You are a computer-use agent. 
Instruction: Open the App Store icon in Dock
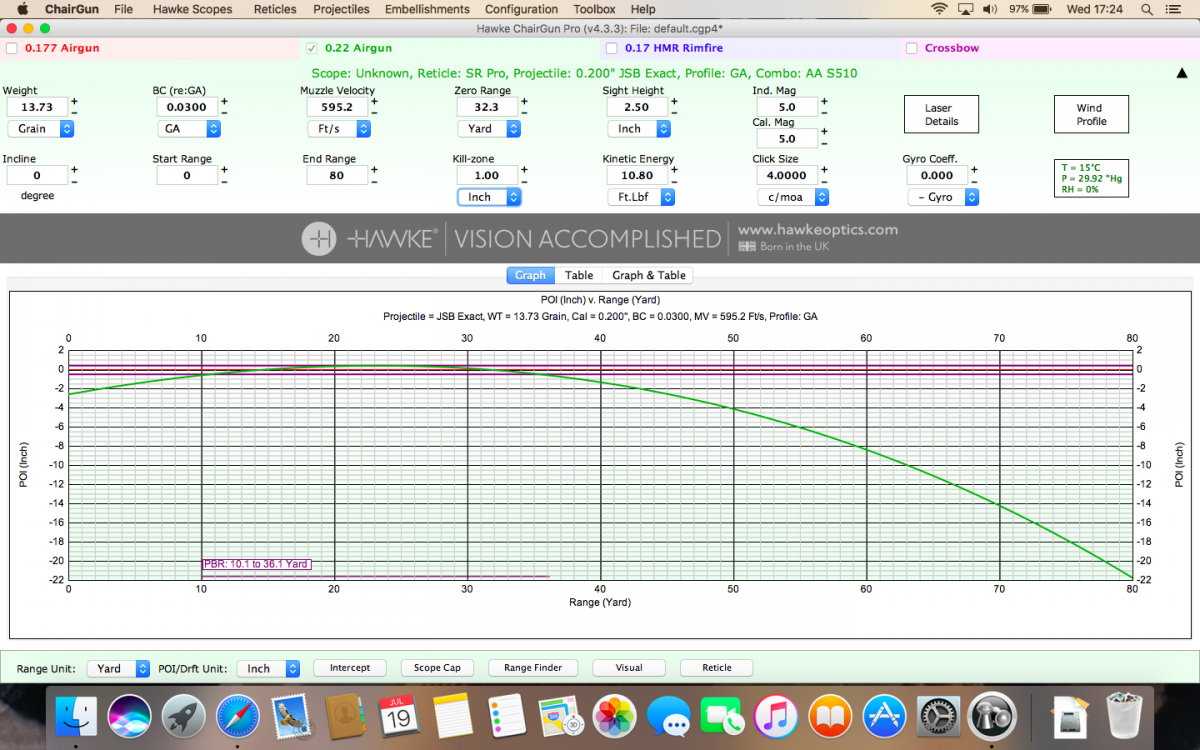883,716
